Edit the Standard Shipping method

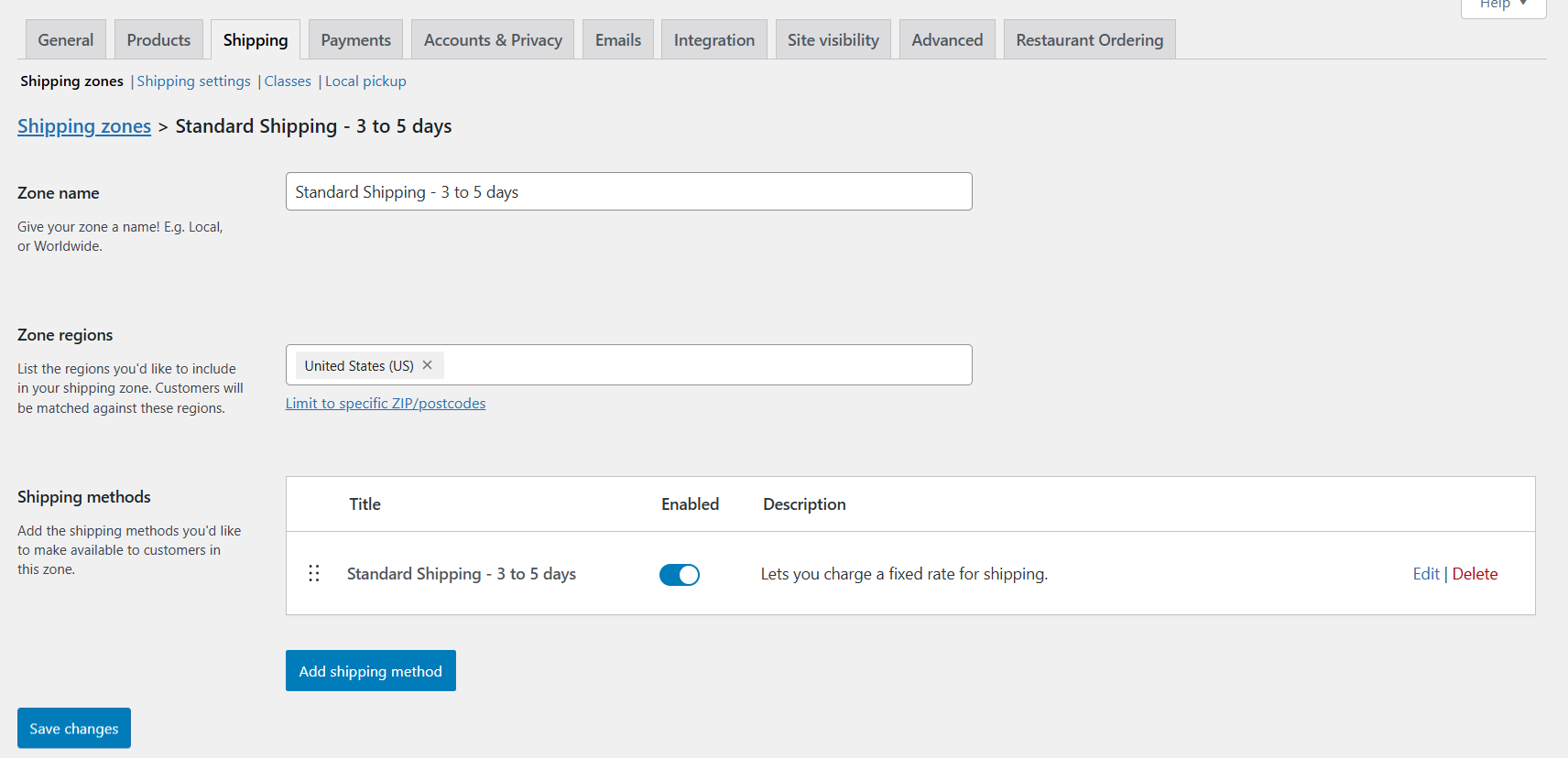(x=1426, y=574)
